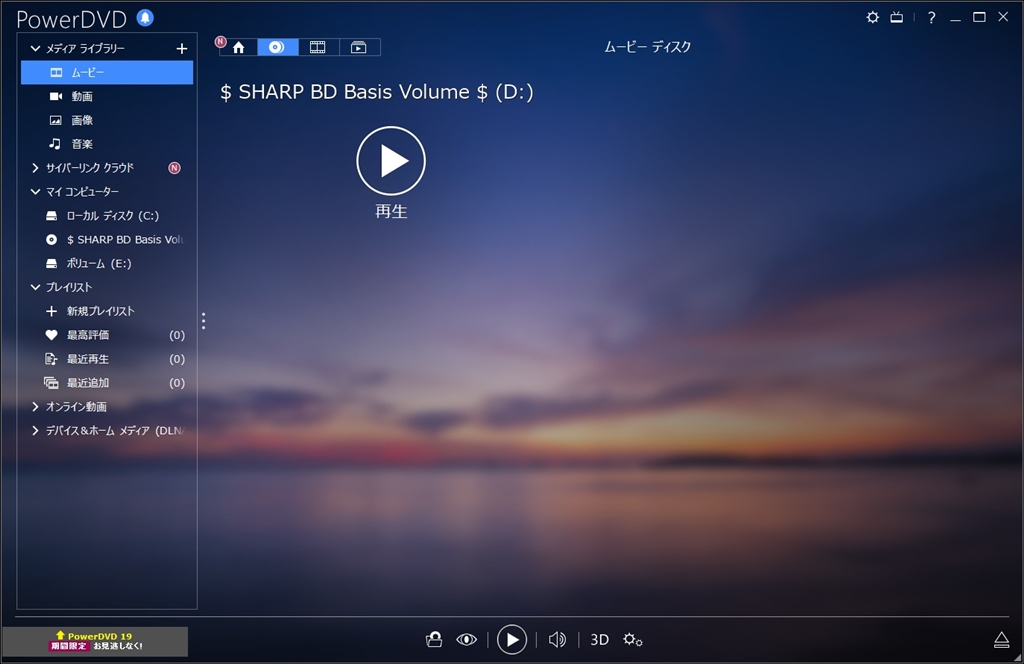Image resolution: width=1024 pixels, height=664 pixels.
Task: Open 動画 in the media library
Action: (x=107, y=97)
